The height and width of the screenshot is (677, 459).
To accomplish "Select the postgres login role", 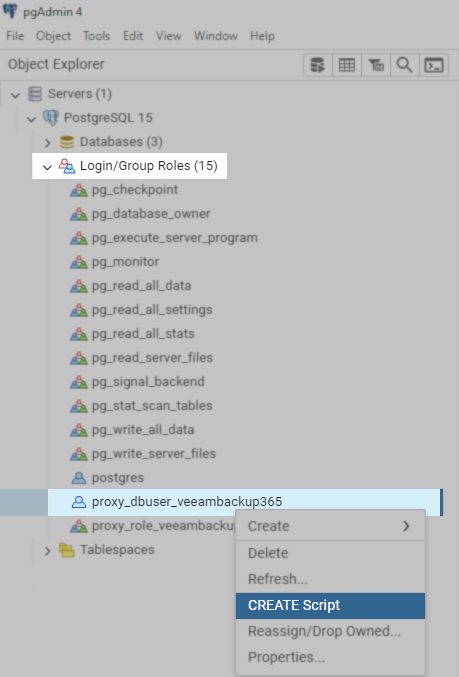I will point(117,478).
